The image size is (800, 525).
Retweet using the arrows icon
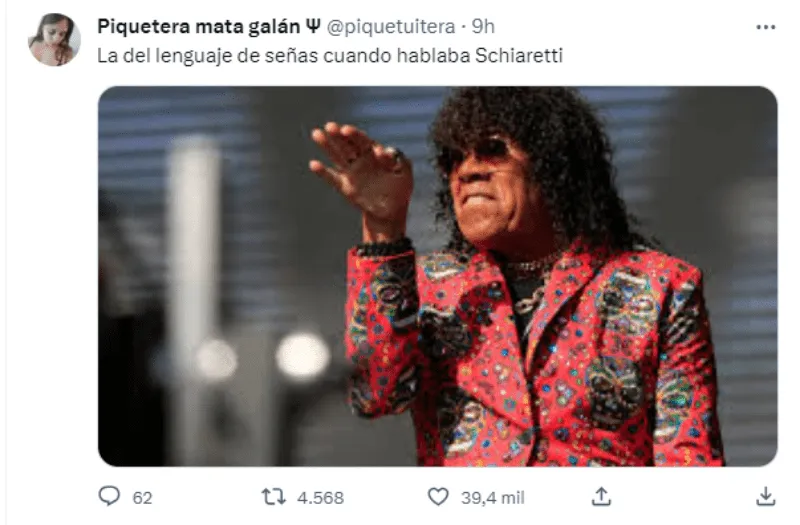tap(273, 496)
